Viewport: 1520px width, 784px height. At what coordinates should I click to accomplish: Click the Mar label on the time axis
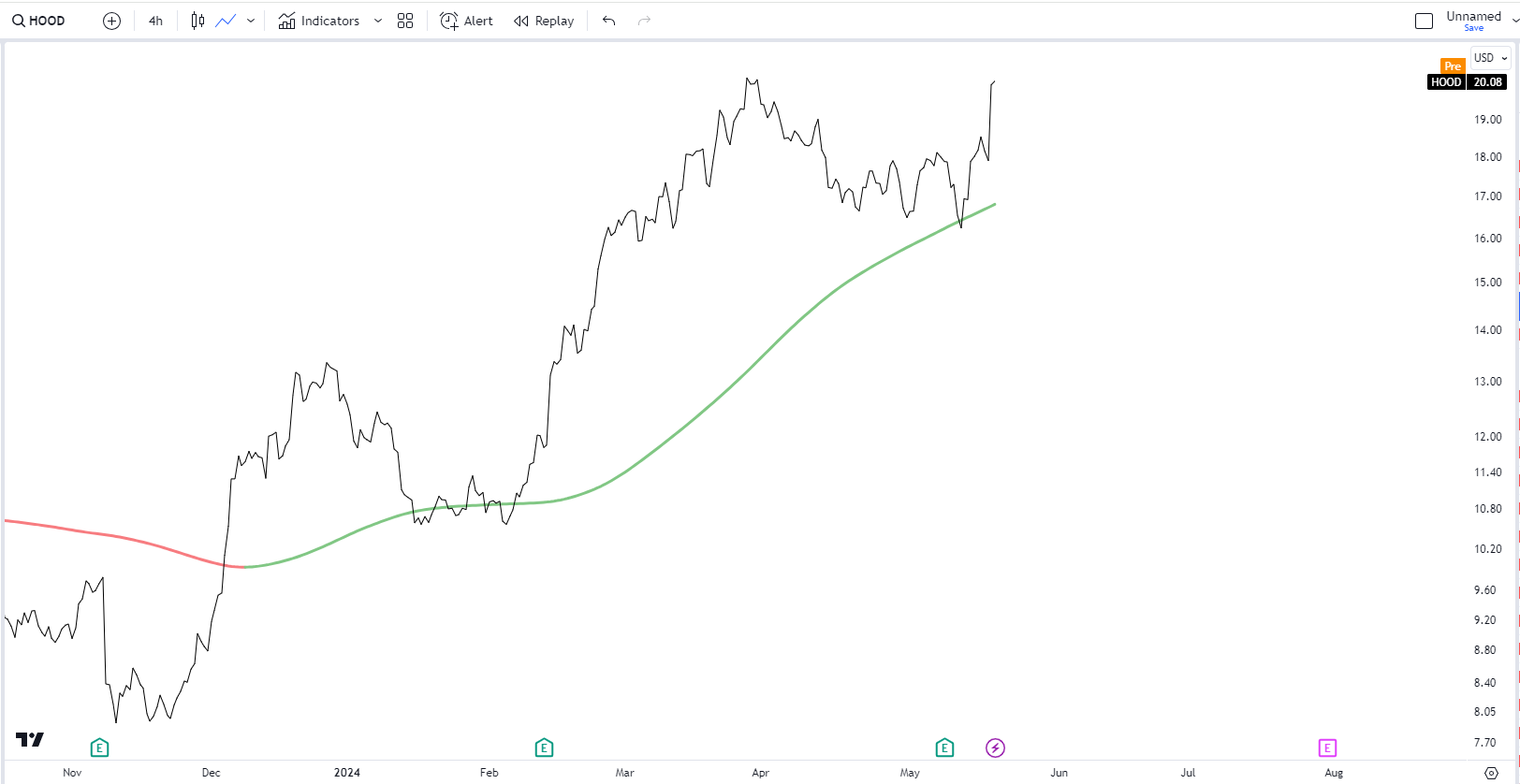point(624,773)
